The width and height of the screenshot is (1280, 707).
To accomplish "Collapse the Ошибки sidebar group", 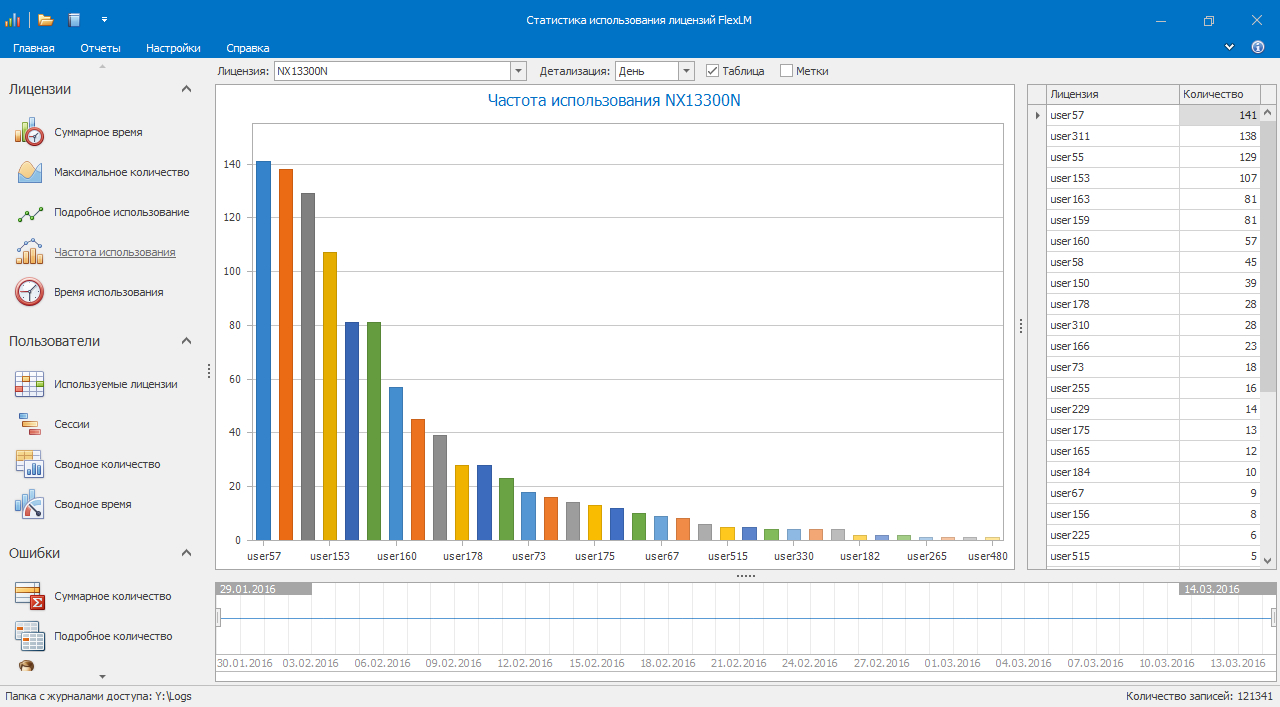I will 186,553.
